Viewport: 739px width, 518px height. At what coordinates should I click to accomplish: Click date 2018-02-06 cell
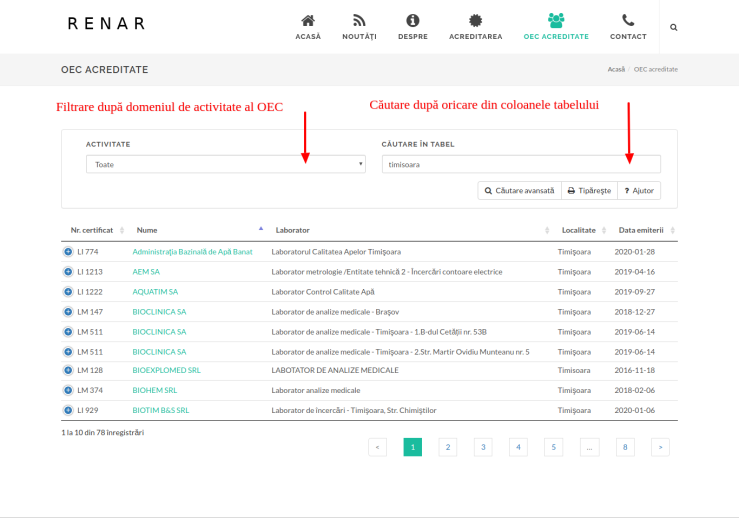(x=635, y=390)
